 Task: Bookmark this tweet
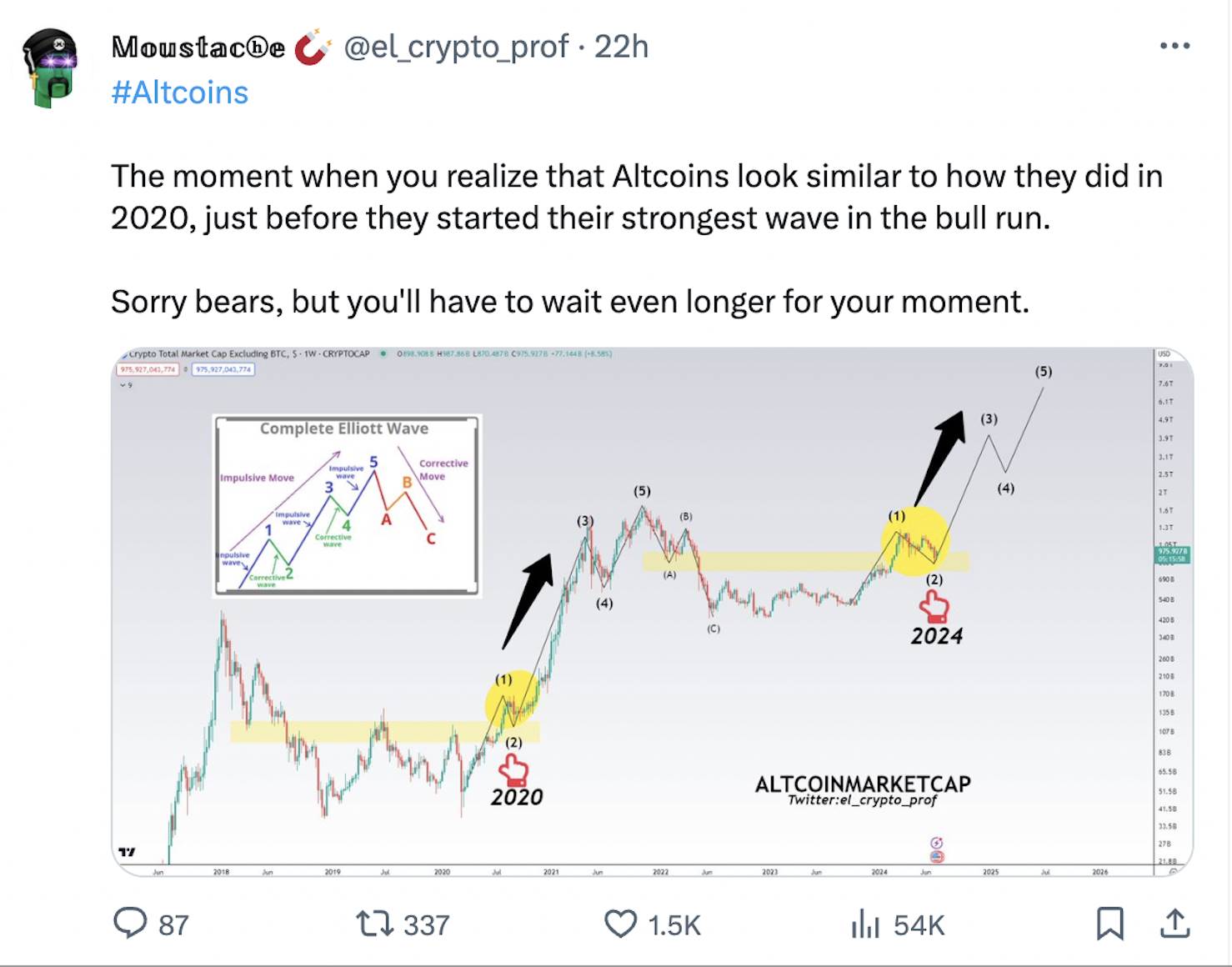(1109, 924)
